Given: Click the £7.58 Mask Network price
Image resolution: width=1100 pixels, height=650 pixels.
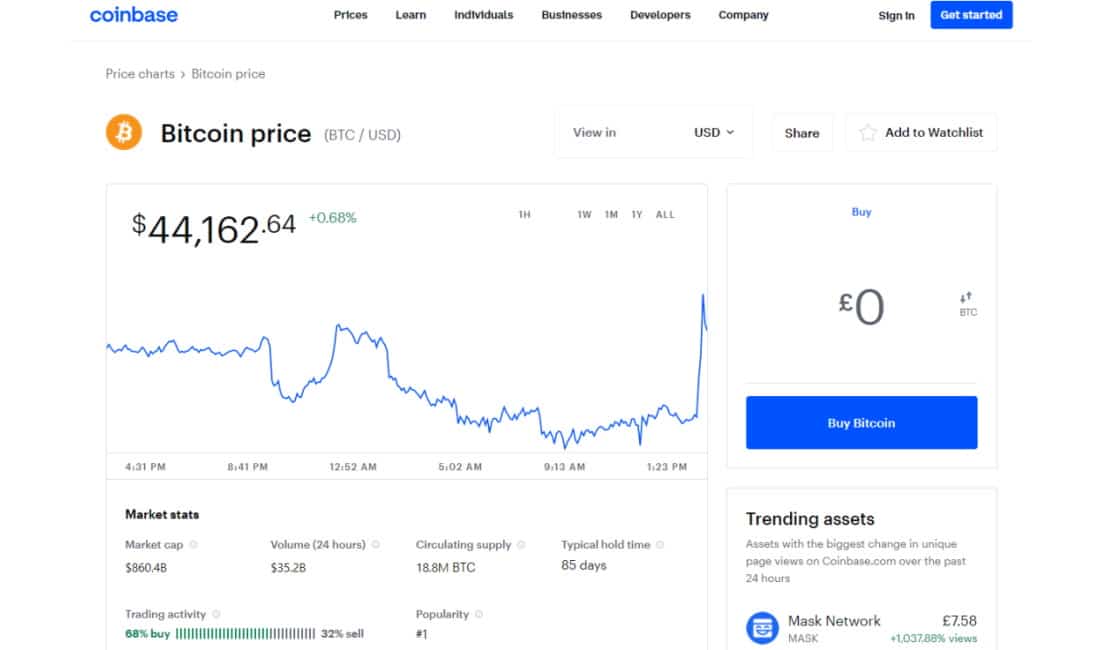Looking at the screenshot, I should pos(959,621).
